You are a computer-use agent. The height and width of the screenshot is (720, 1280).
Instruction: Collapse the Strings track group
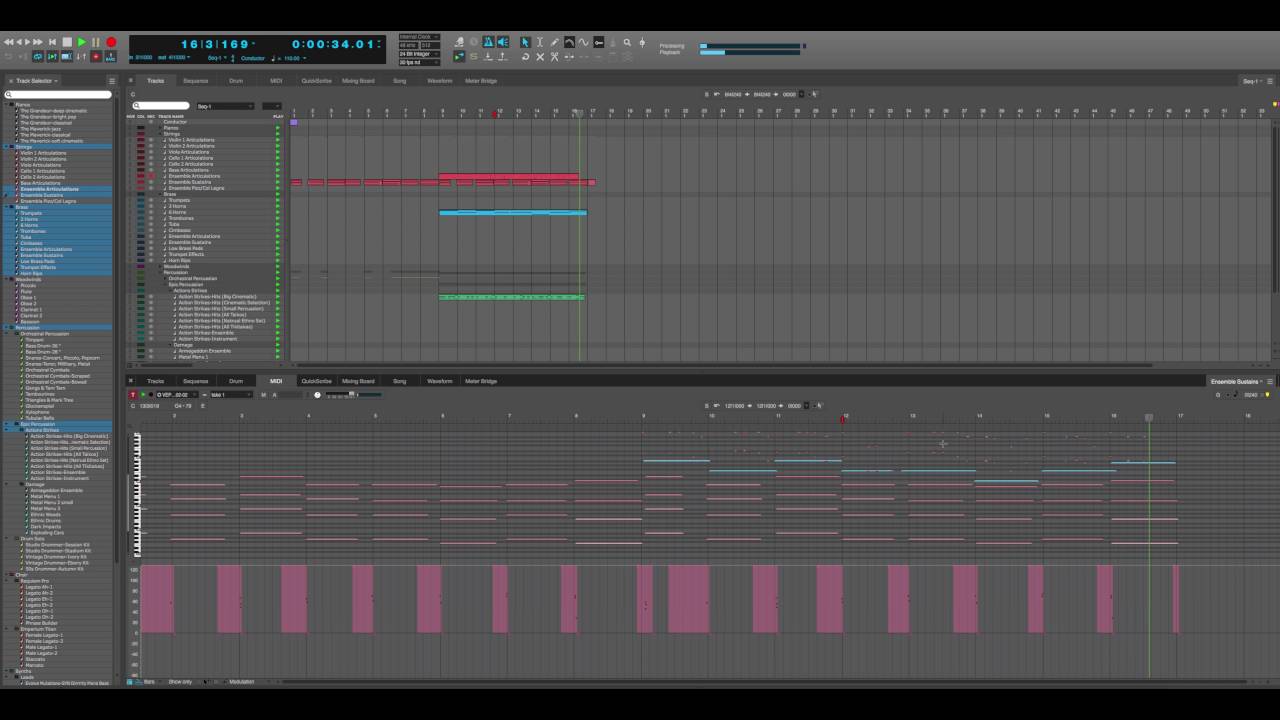point(160,134)
